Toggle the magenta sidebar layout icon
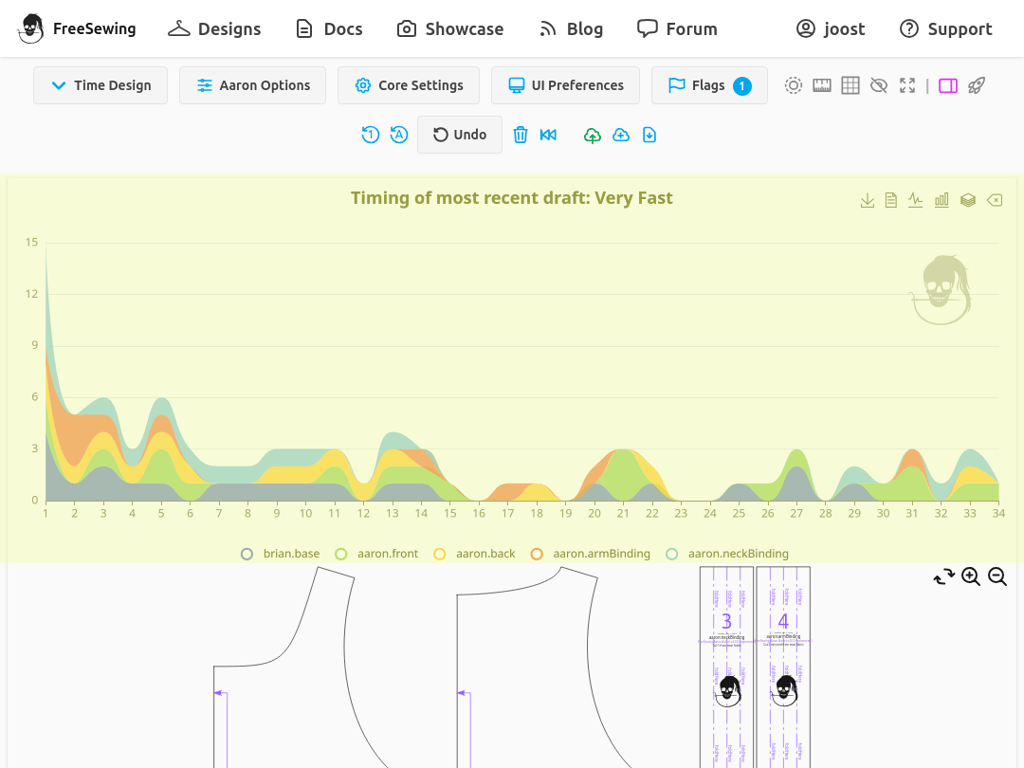 point(948,86)
